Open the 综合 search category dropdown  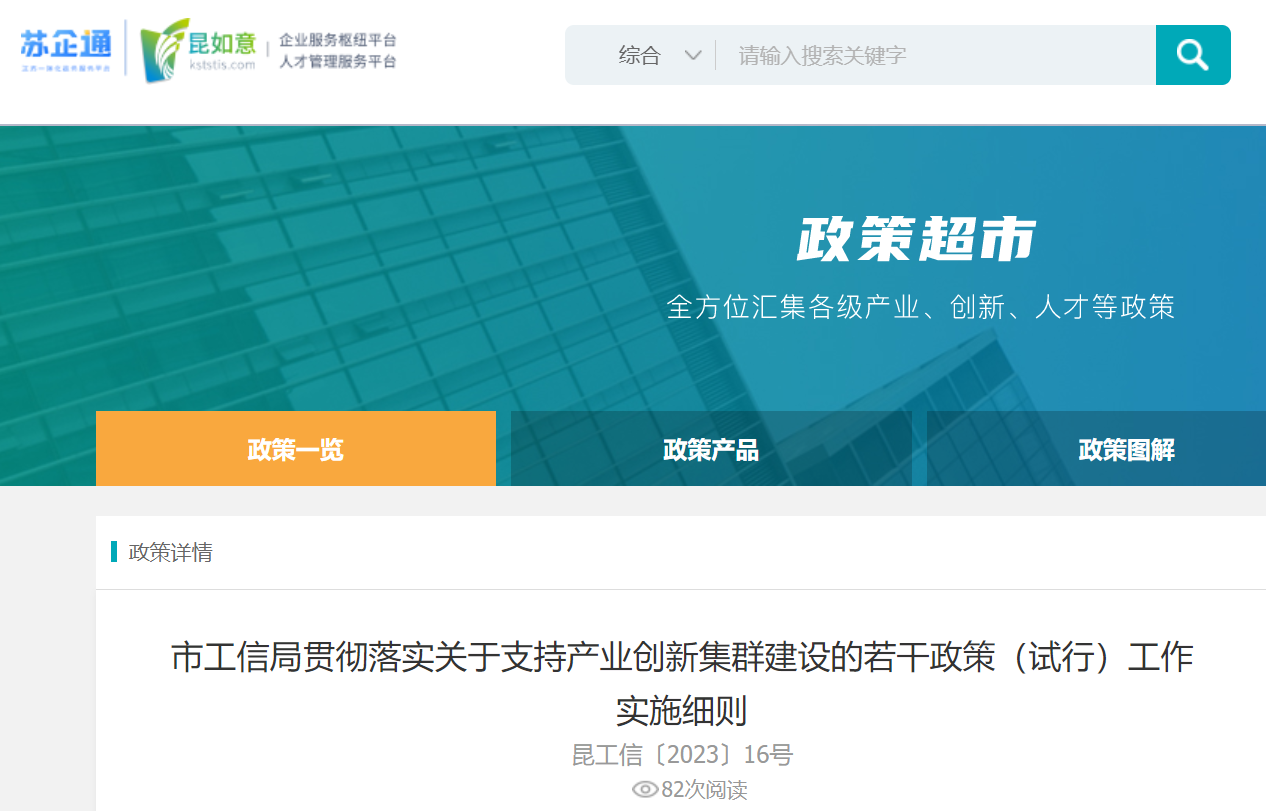[640, 55]
